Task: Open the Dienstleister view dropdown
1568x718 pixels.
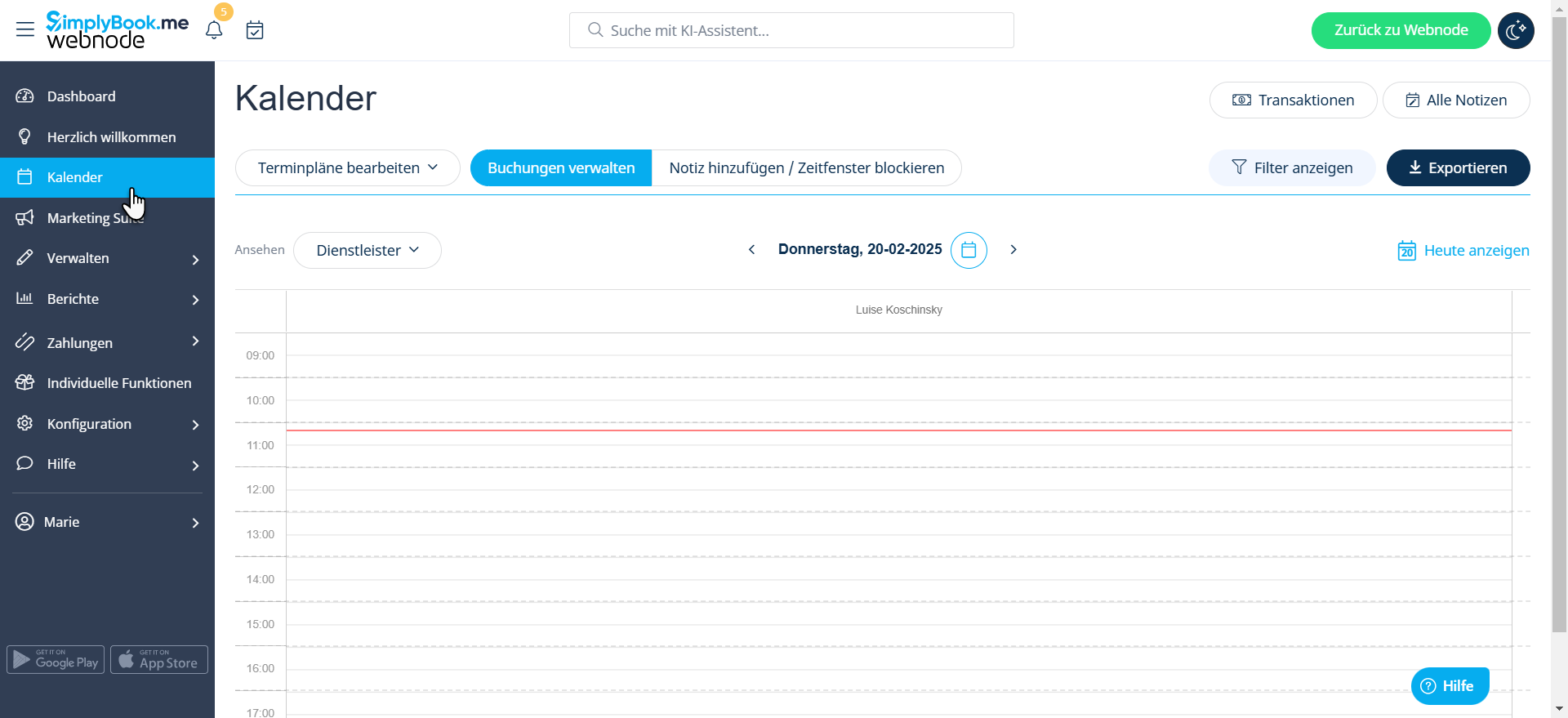Action: tap(367, 251)
